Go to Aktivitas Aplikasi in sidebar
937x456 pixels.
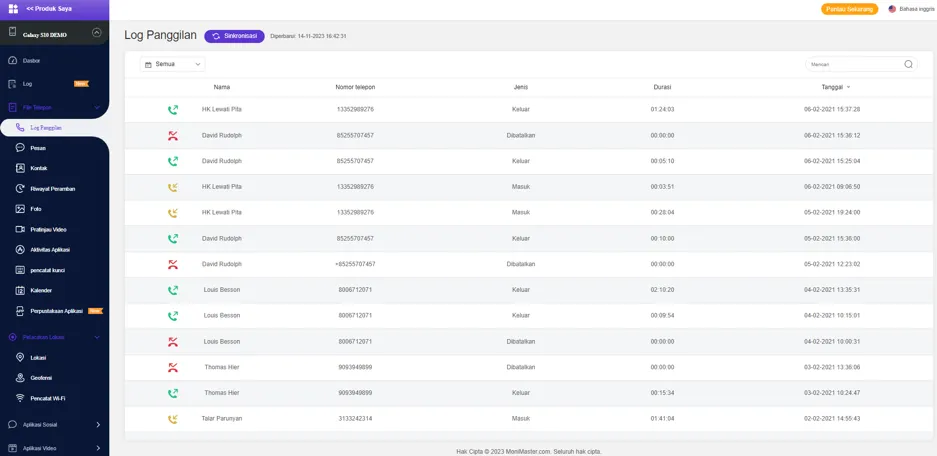pos(50,249)
